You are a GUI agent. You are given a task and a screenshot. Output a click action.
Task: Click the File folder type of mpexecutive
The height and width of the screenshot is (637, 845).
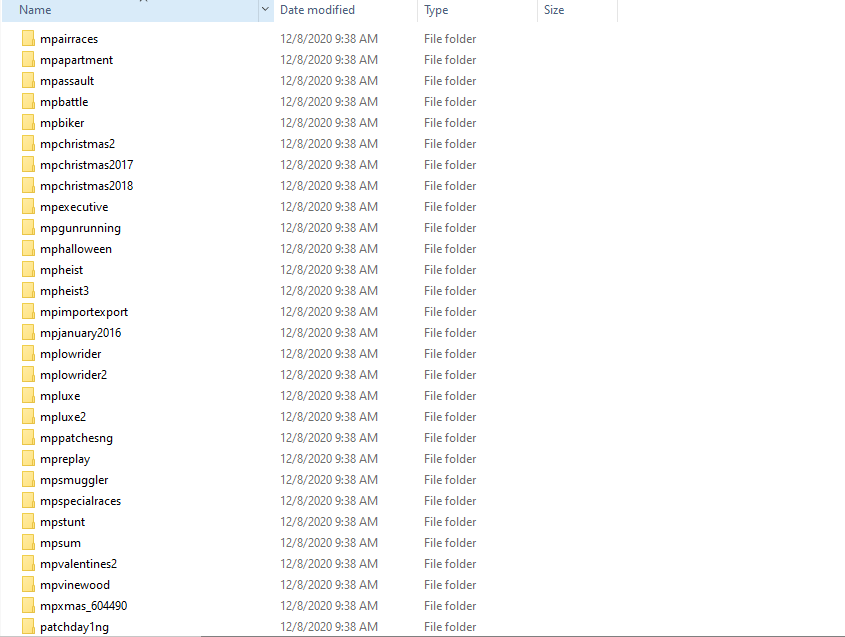pos(450,207)
